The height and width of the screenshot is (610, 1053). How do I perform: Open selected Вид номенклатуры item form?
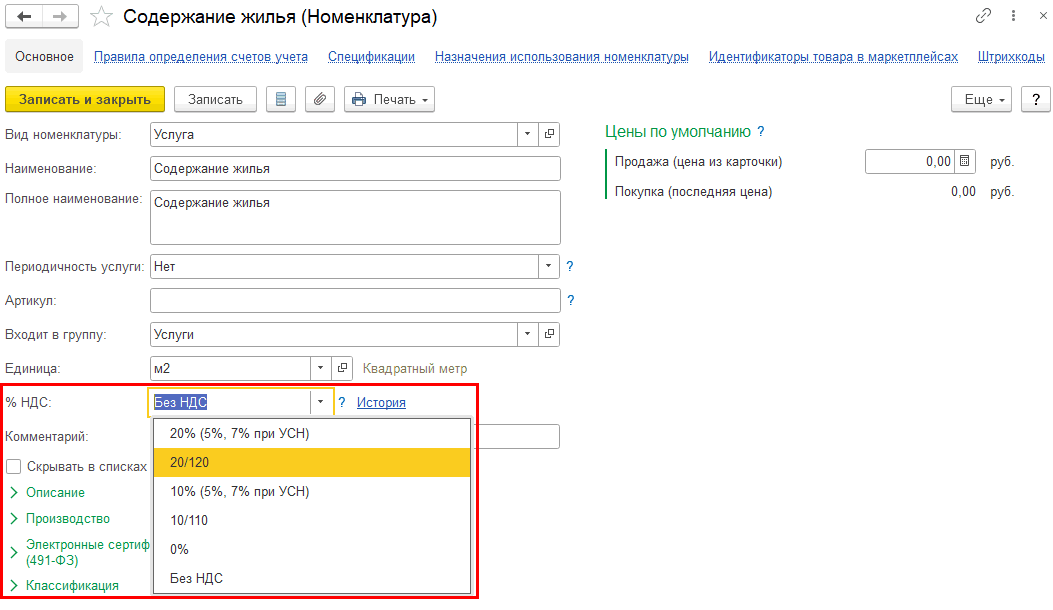coord(550,133)
